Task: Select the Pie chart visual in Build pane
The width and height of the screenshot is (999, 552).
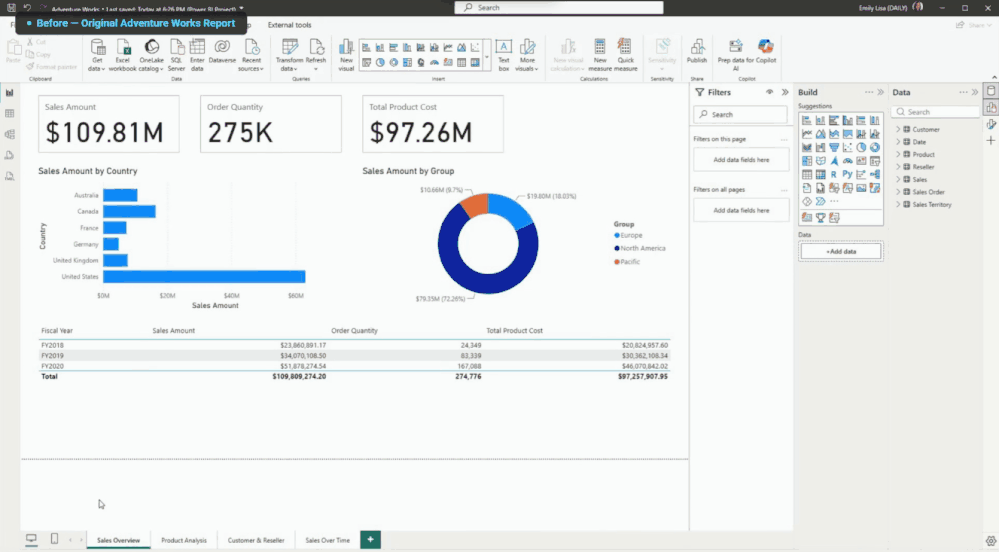Action: pyautogui.click(x=861, y=147)
